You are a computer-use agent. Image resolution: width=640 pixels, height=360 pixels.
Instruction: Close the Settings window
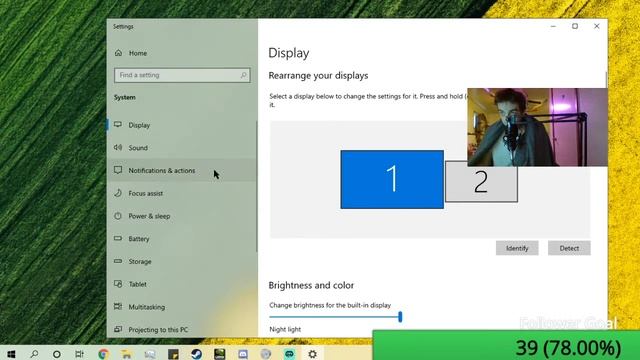[x=596, y=26]
